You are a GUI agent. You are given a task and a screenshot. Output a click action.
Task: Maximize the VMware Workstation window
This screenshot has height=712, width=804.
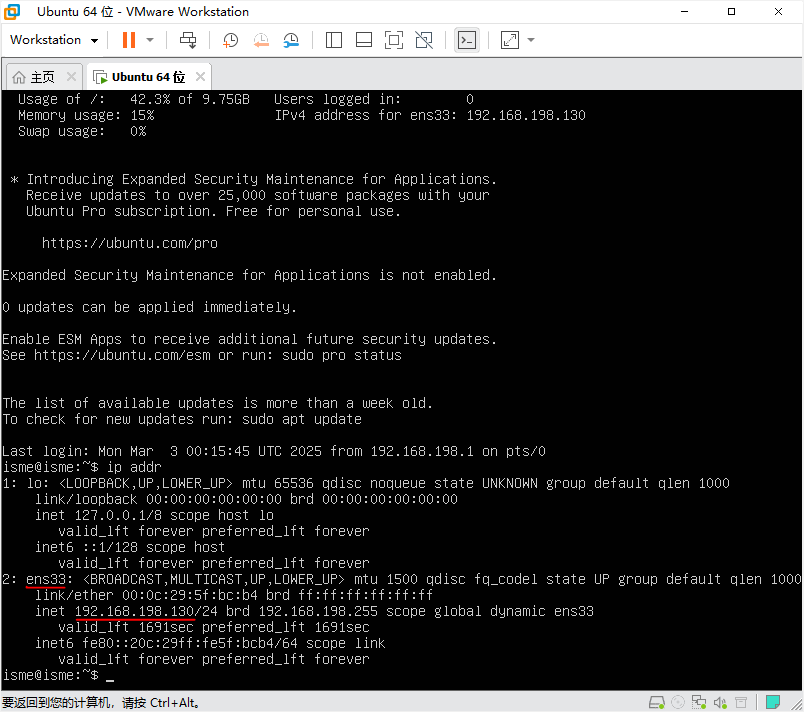(731, 11)
